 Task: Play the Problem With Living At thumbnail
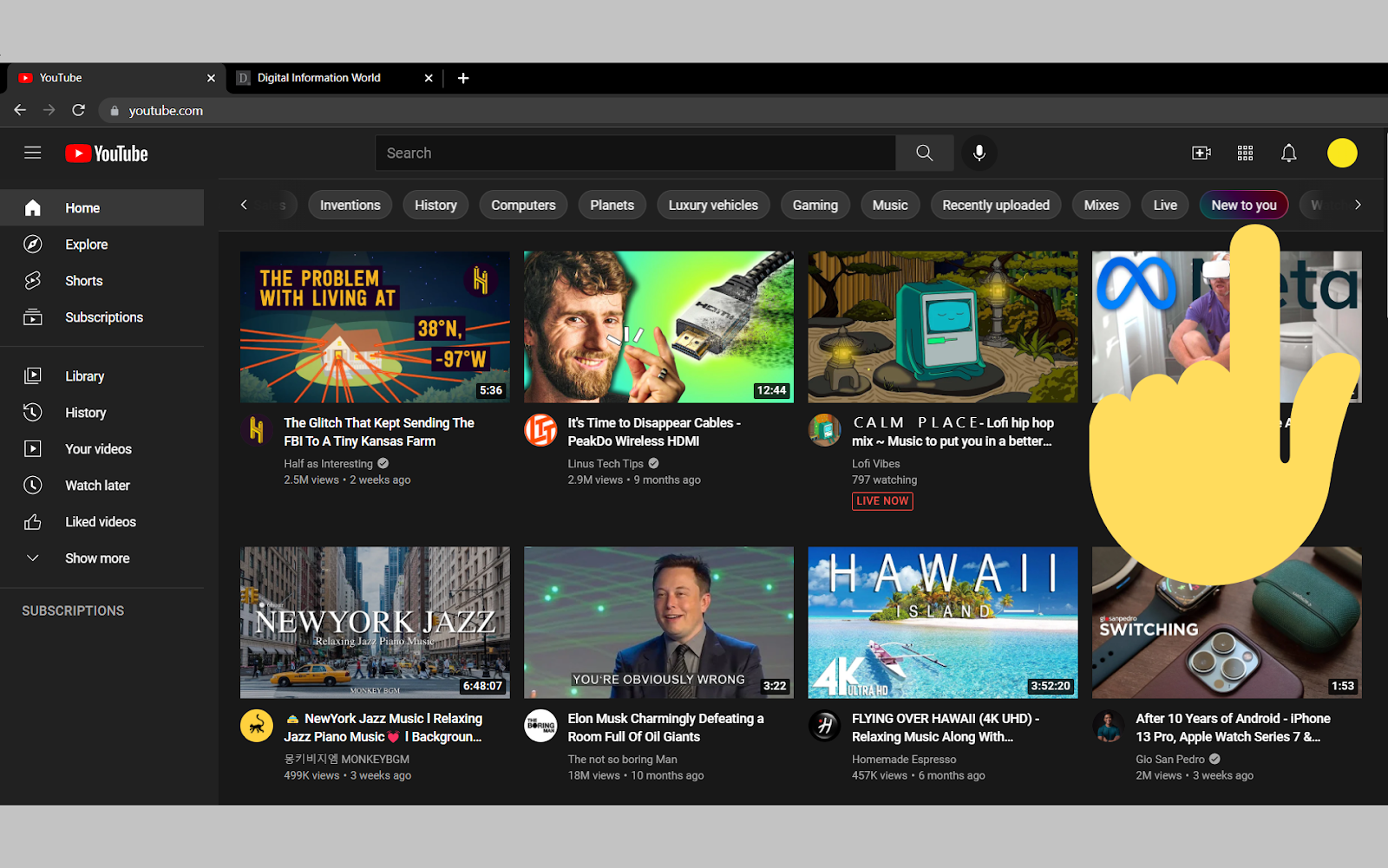point(375,327)
